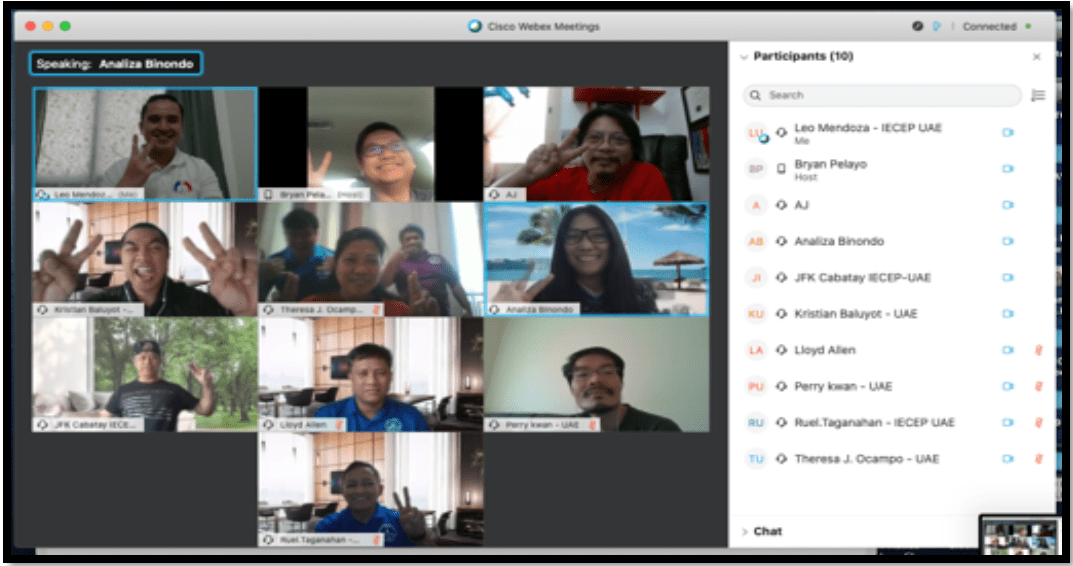Image resolution: width=1073 pixels, height=566 pixels.
Task: Click the meeting info icon in title bar
Action: (917, 27)
